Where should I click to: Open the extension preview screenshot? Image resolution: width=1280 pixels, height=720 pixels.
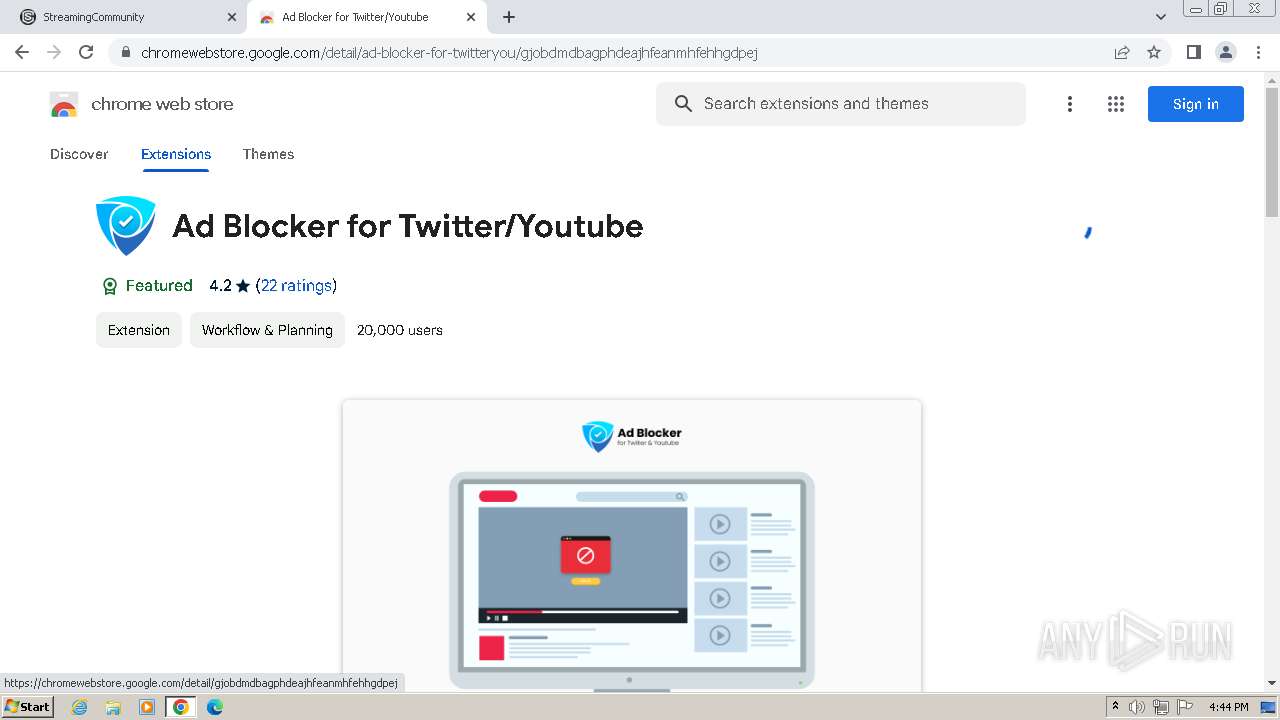632,546
